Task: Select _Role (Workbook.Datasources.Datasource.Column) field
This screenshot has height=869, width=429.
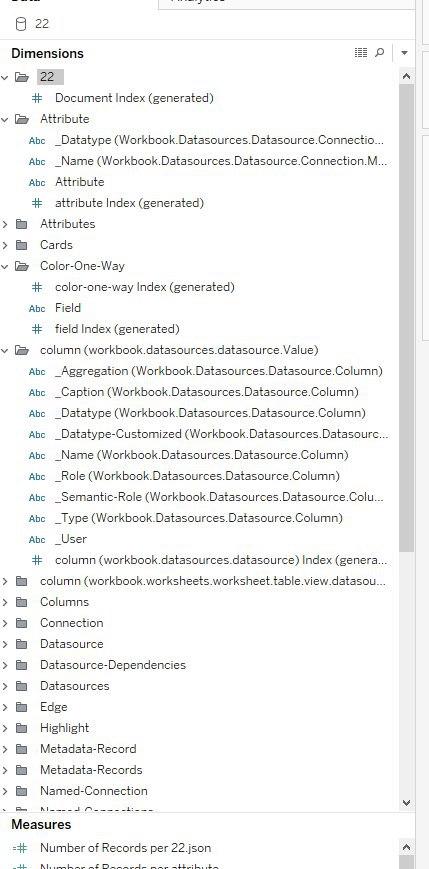Action: (x=197, y=476)
